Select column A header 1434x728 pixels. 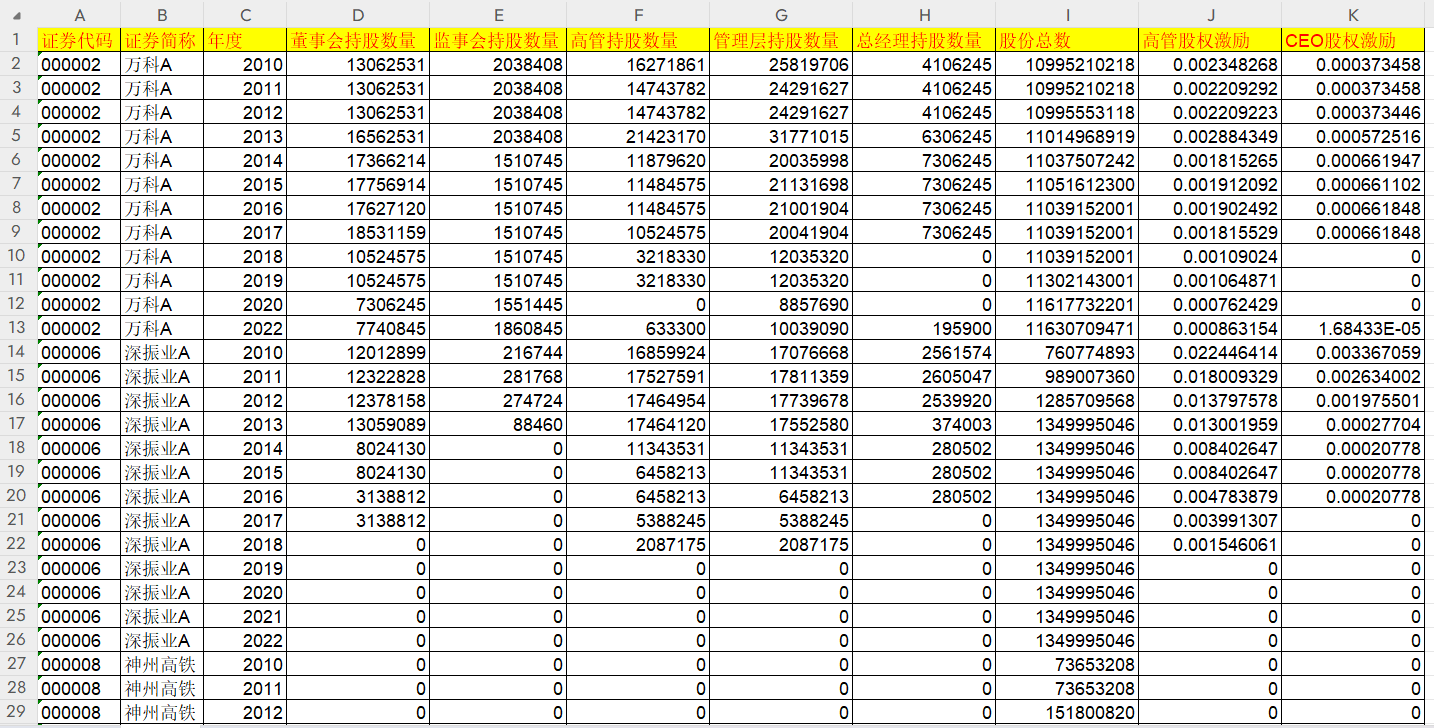79,15
